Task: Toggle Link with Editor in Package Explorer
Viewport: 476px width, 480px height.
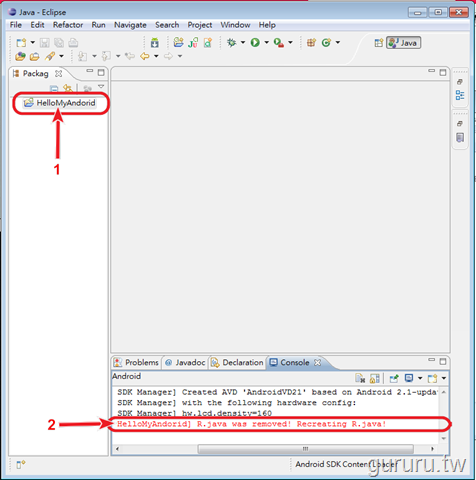Action: (x=68, y=88)
